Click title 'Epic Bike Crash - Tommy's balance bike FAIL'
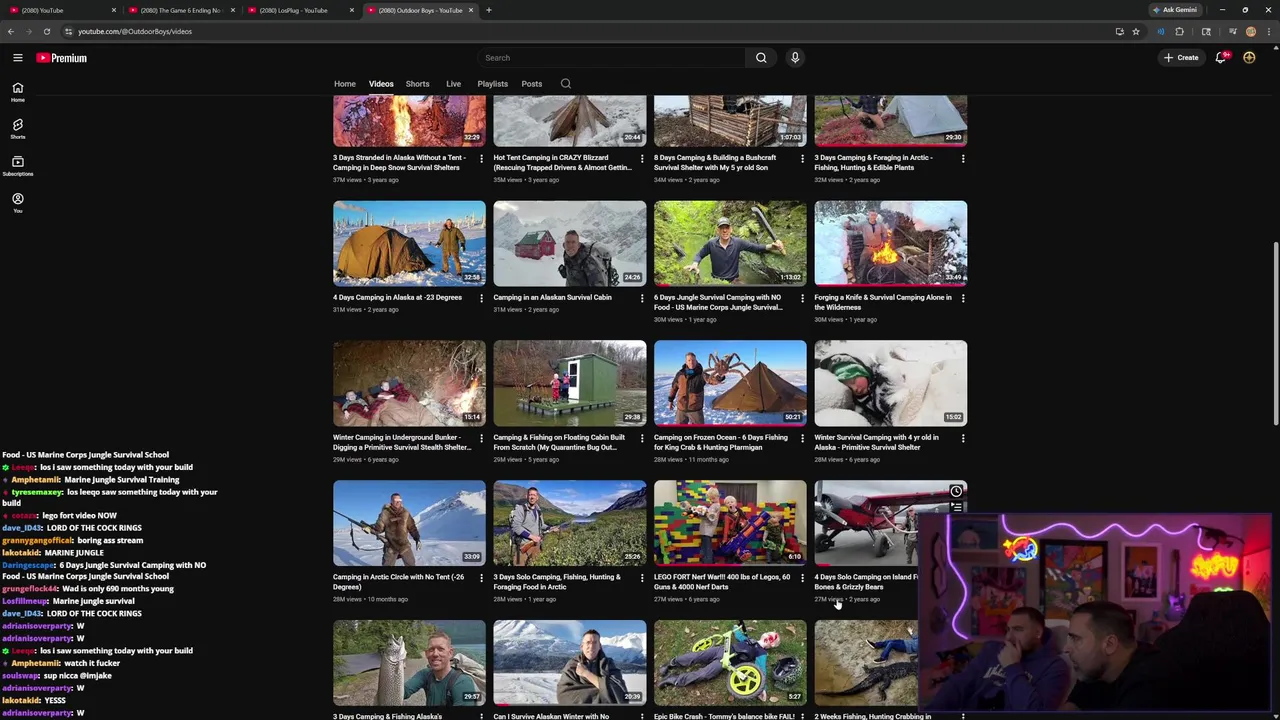This screenshot has width=1280, height=720. click(724, 716)
